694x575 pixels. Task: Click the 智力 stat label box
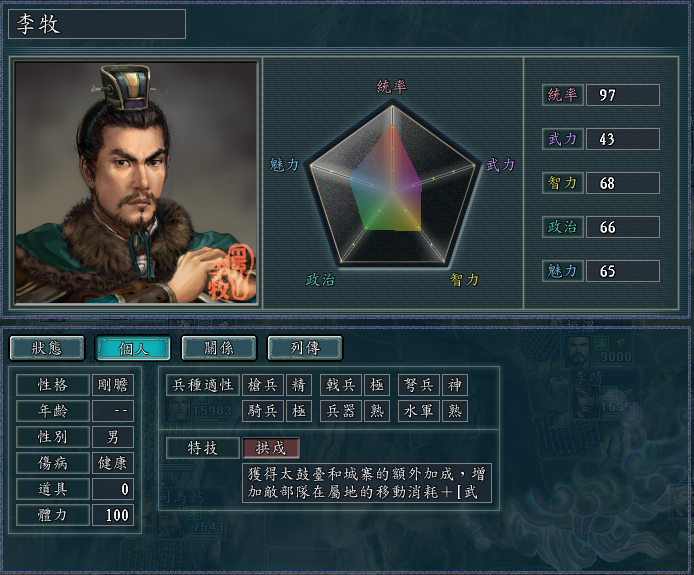(563, 183)
